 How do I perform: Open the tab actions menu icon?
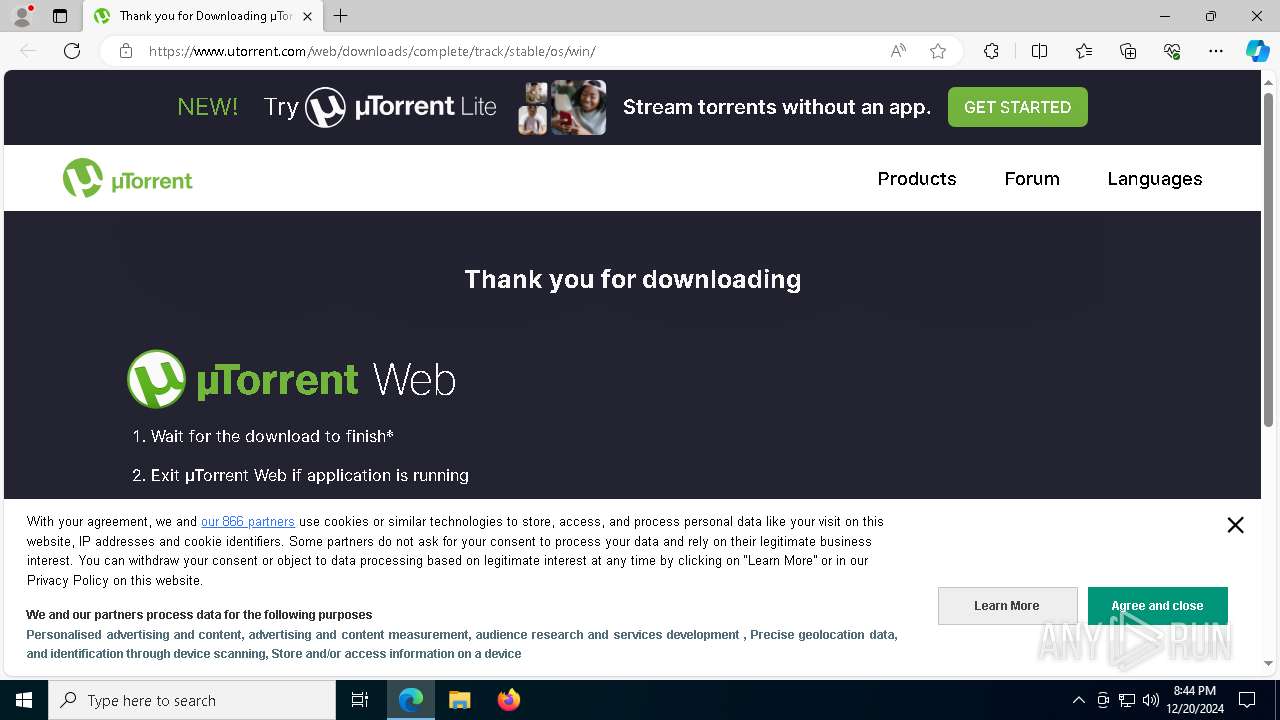tap(60, 16)
